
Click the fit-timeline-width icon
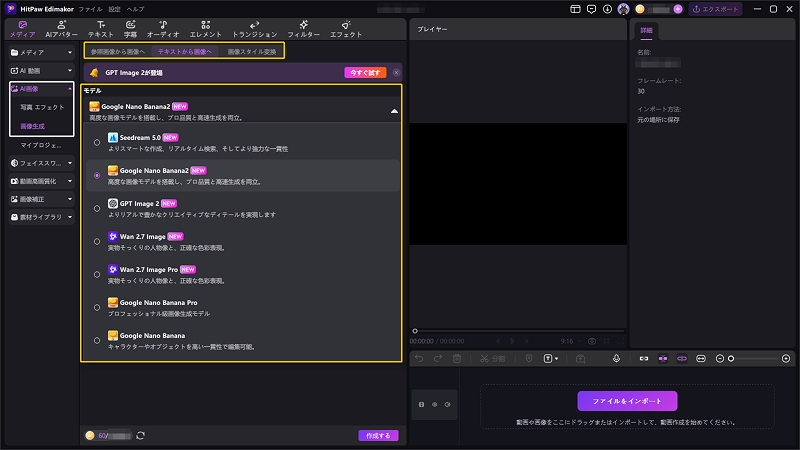pos(701,359)
